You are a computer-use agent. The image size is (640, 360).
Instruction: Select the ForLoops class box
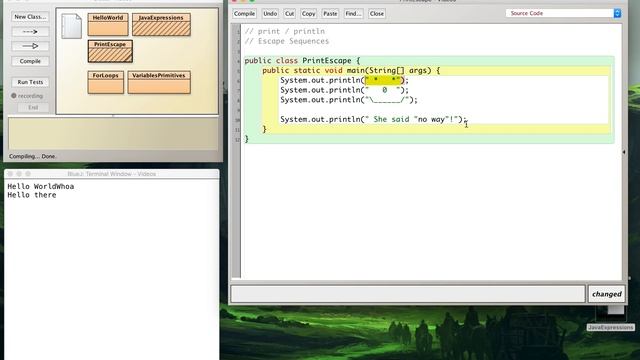click(106, 82)
